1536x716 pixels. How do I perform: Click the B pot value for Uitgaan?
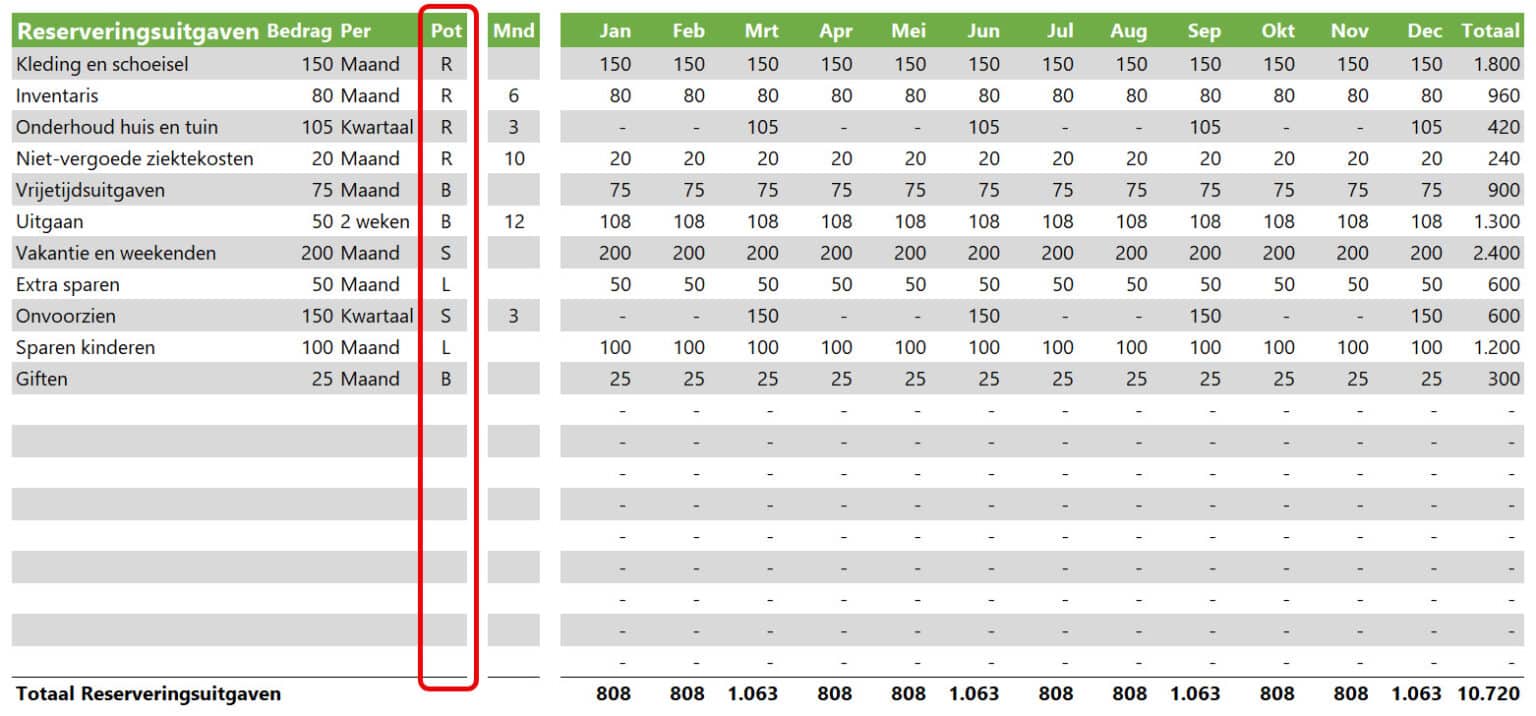(447, 221)
